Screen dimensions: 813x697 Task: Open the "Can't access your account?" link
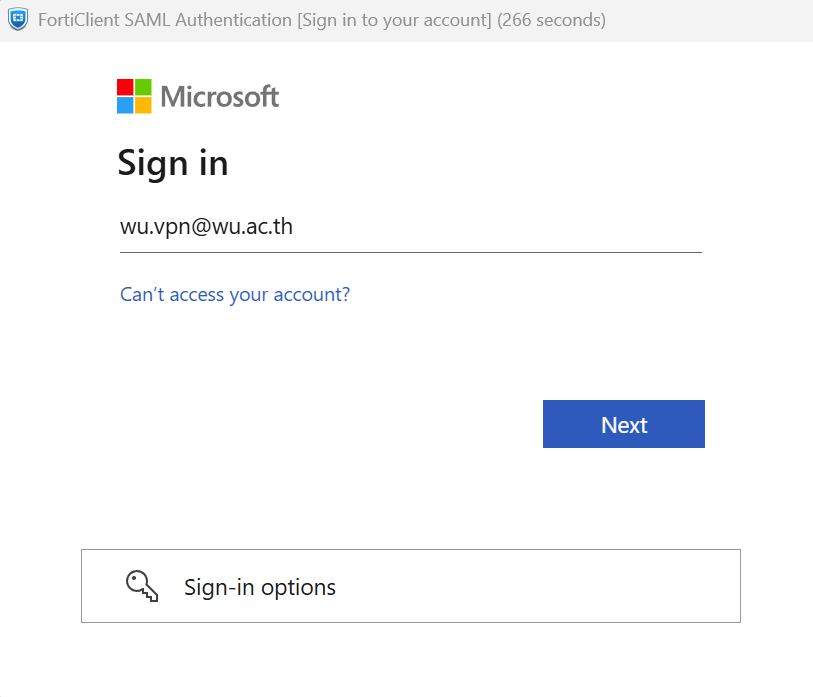coord(235,294)
